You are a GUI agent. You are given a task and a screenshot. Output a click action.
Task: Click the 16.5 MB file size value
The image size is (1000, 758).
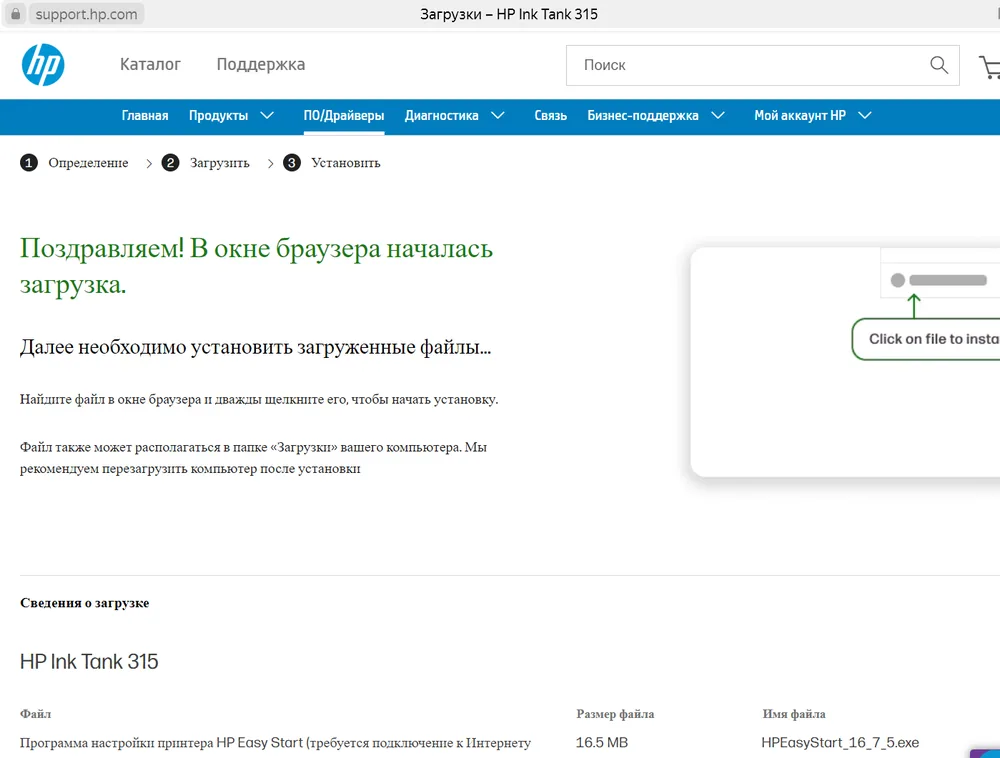click(601, 743)
